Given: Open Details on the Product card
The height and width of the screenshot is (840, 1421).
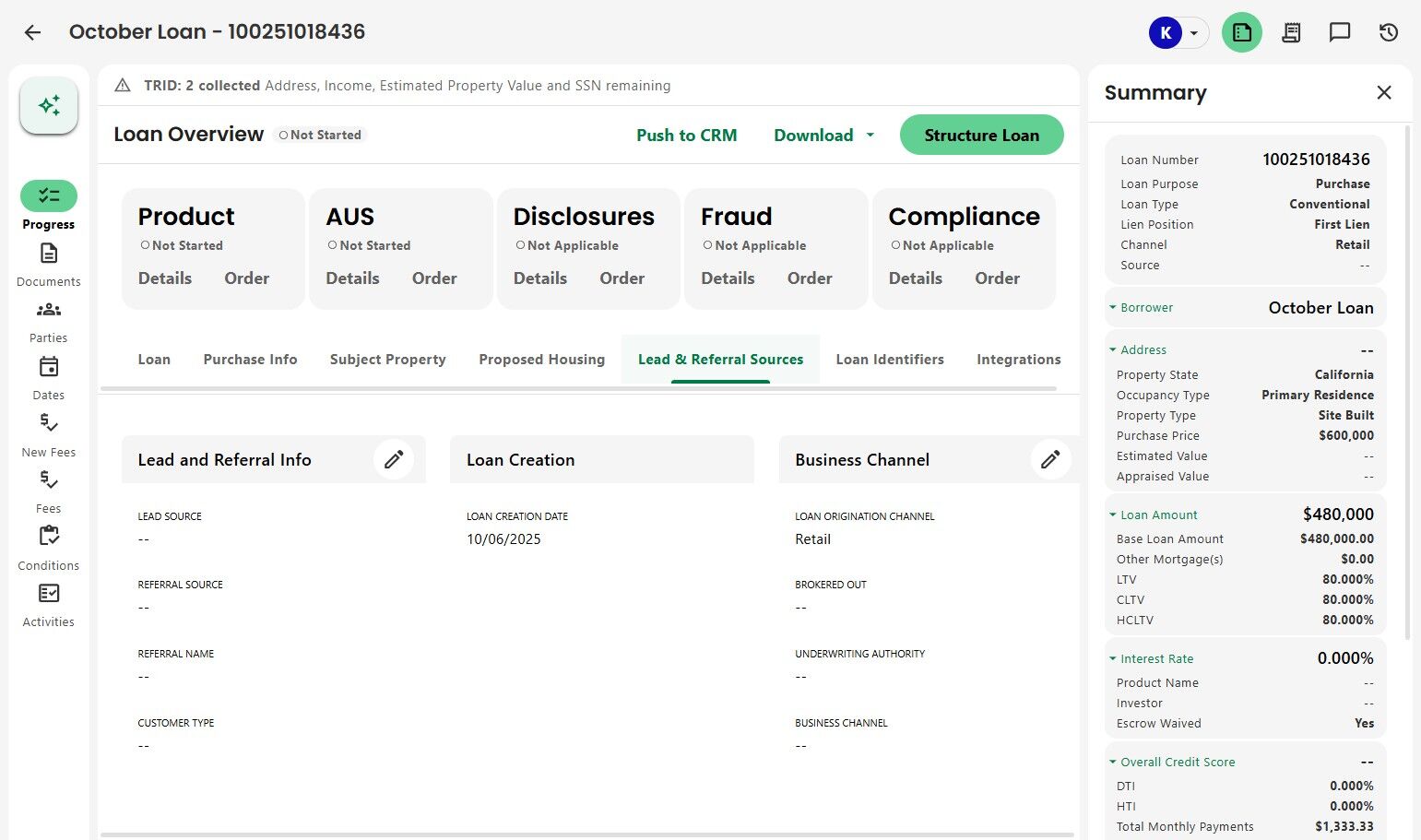Looking at the screenshot, I should pos(165,278).
